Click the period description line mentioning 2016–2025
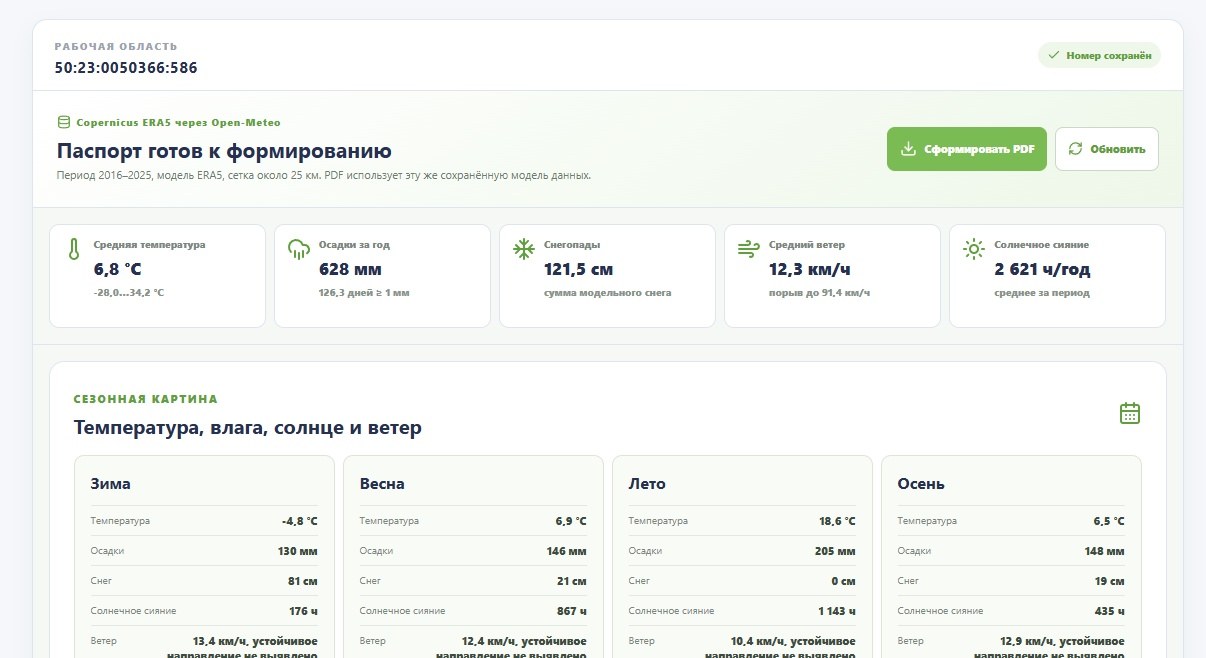This screenshot has width=1206, height=658. click(324, 175)
